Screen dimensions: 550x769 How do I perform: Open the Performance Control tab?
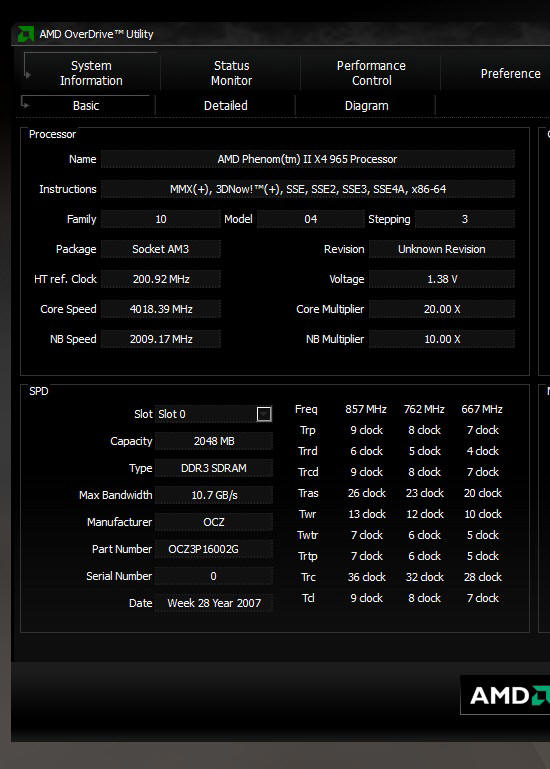[x=371, y=73]
